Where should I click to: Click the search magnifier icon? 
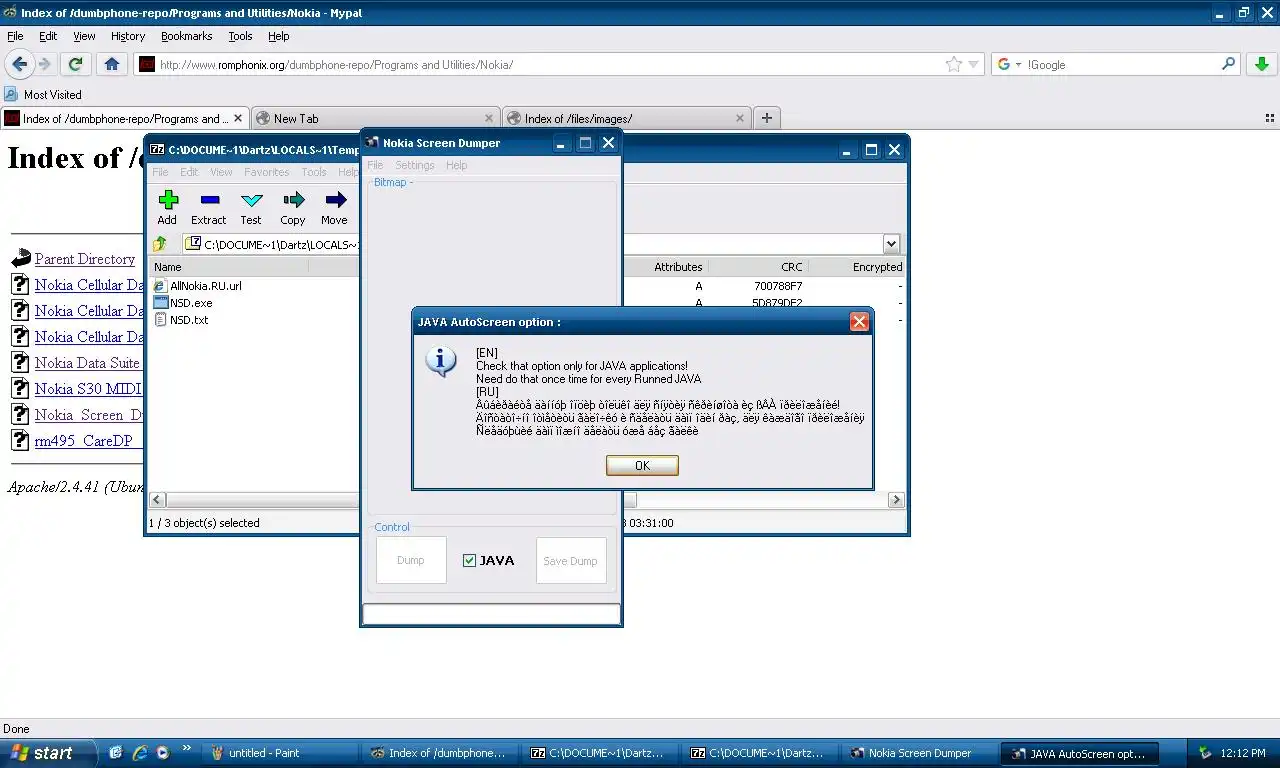tap(1229, 64)
